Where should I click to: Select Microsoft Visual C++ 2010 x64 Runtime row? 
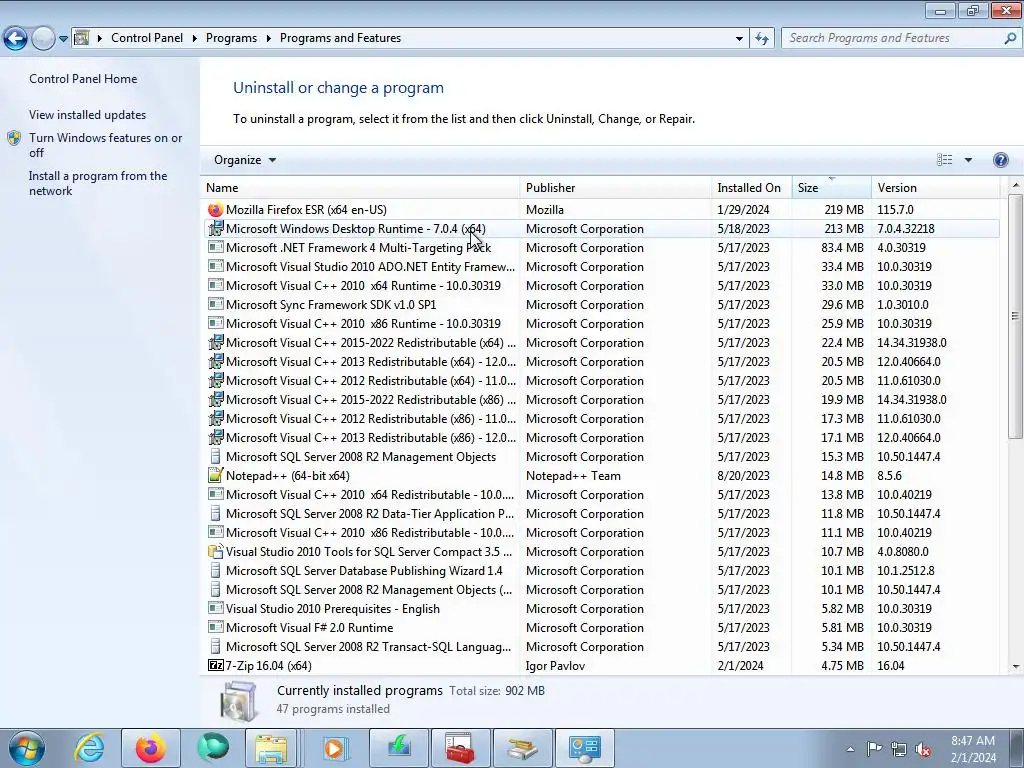click(601, 285)
